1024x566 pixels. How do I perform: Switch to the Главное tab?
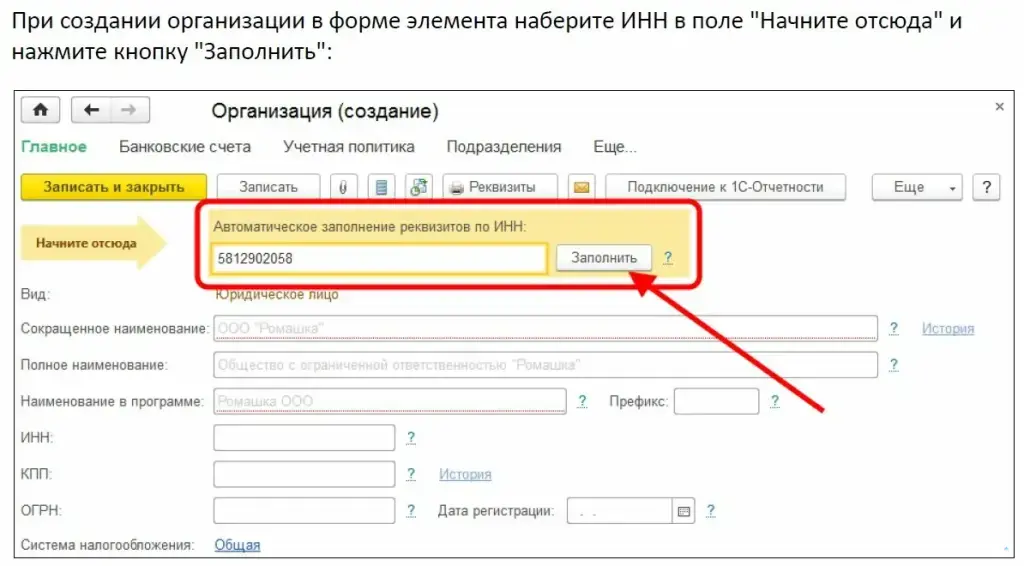54,147
